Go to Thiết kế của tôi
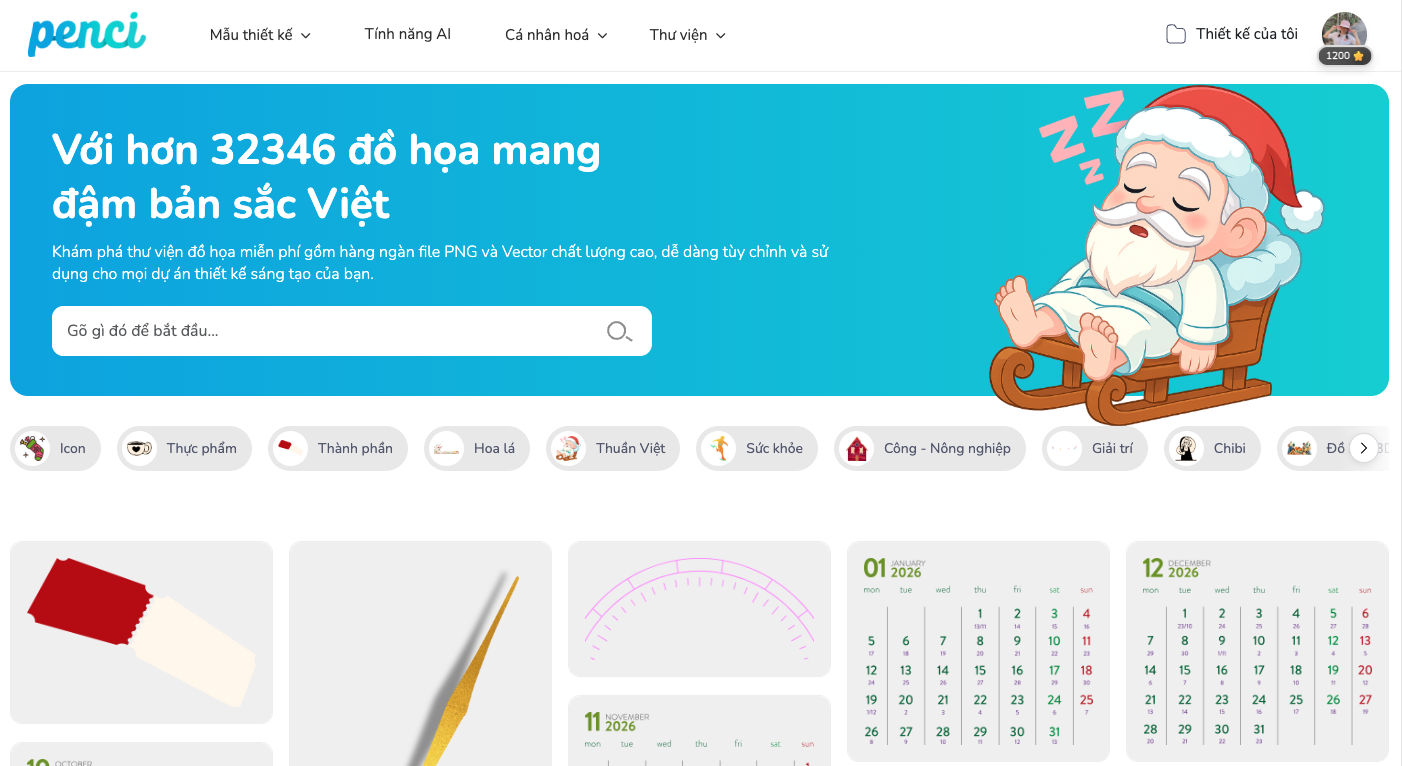Screen dimensions: 1402x766 click(x=1232, y=34)
